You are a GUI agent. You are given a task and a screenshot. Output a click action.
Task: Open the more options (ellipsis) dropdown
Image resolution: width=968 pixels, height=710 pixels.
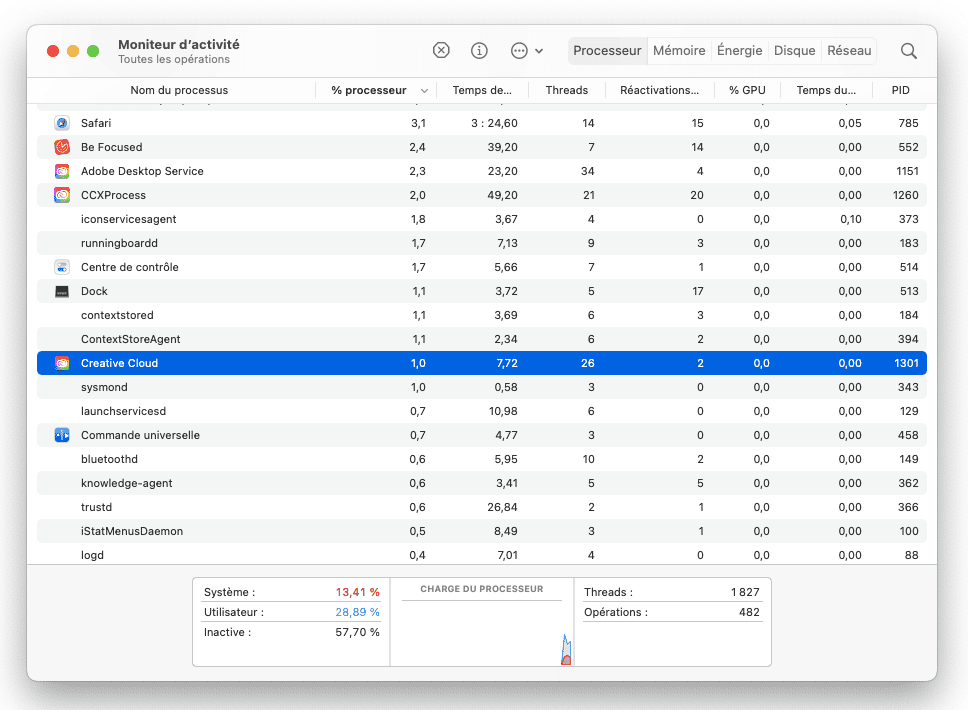coord(526,50)
